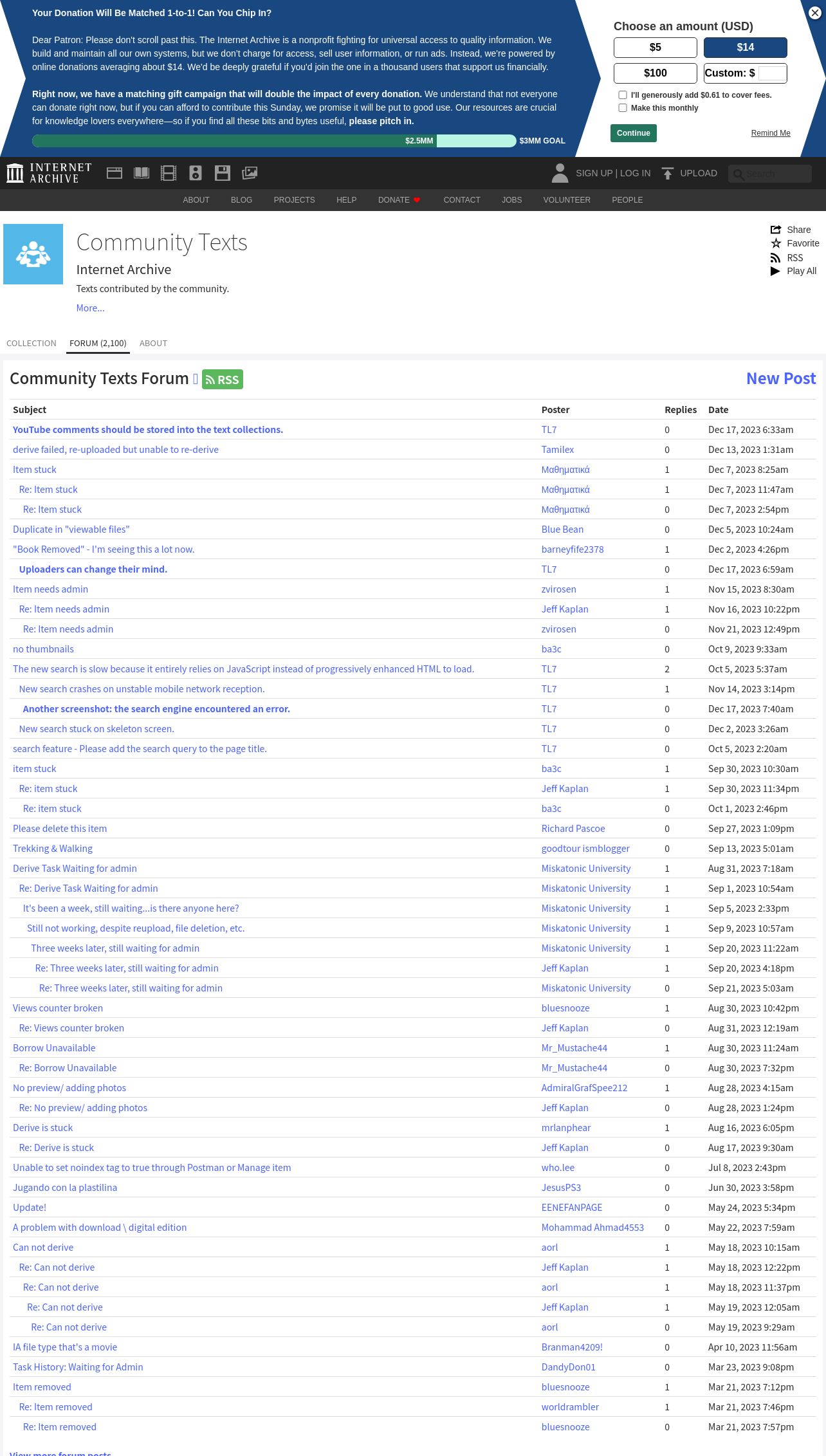
Task: Open the ABOUT nav menu item
Action: click(196, 200)
